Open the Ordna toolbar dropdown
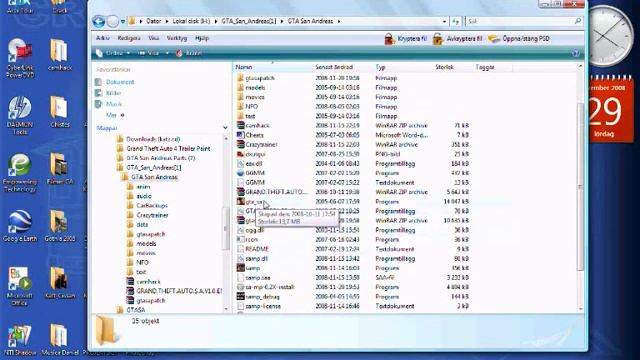This screenshot has width=640, height=360. tap(113, 53)
